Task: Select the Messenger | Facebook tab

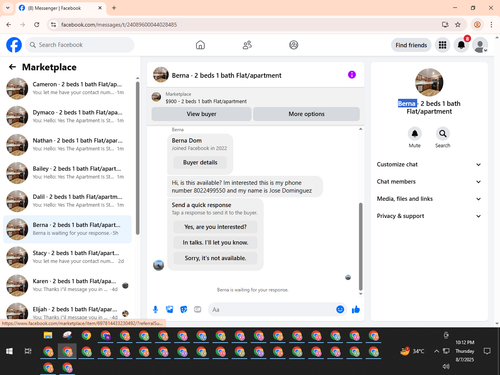Action: tap(61, 8)
